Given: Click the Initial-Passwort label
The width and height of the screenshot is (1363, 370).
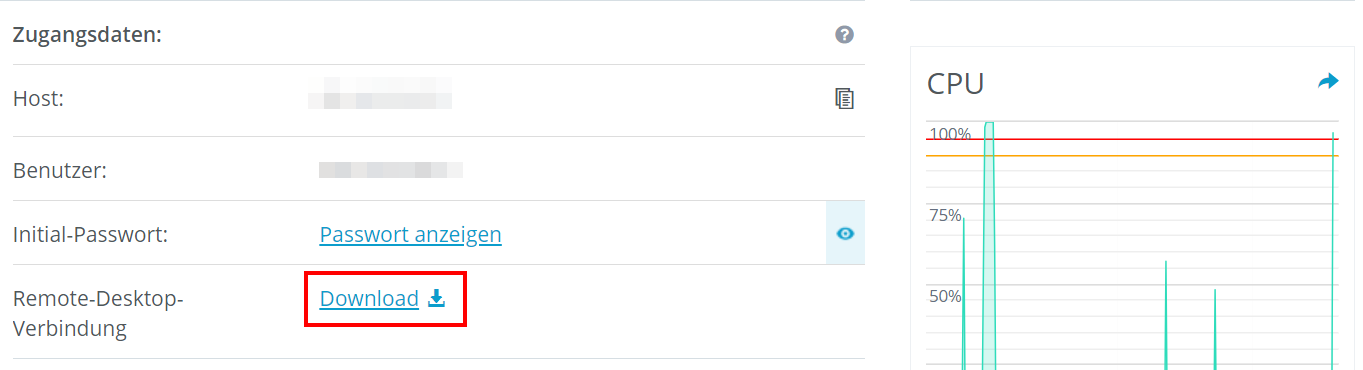Looking at the screenshot, I should pos(90,235).
